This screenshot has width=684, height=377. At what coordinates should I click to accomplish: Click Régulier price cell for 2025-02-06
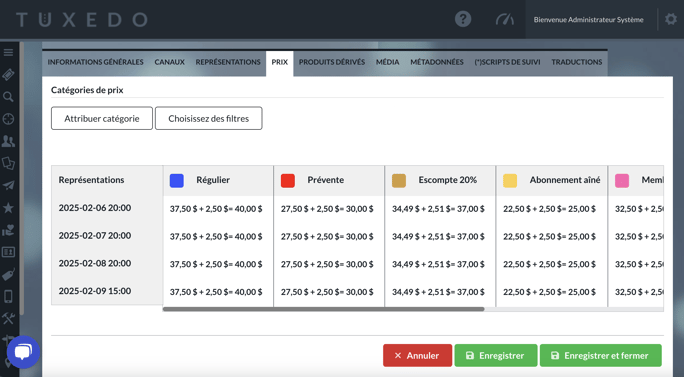coord(216,209)
